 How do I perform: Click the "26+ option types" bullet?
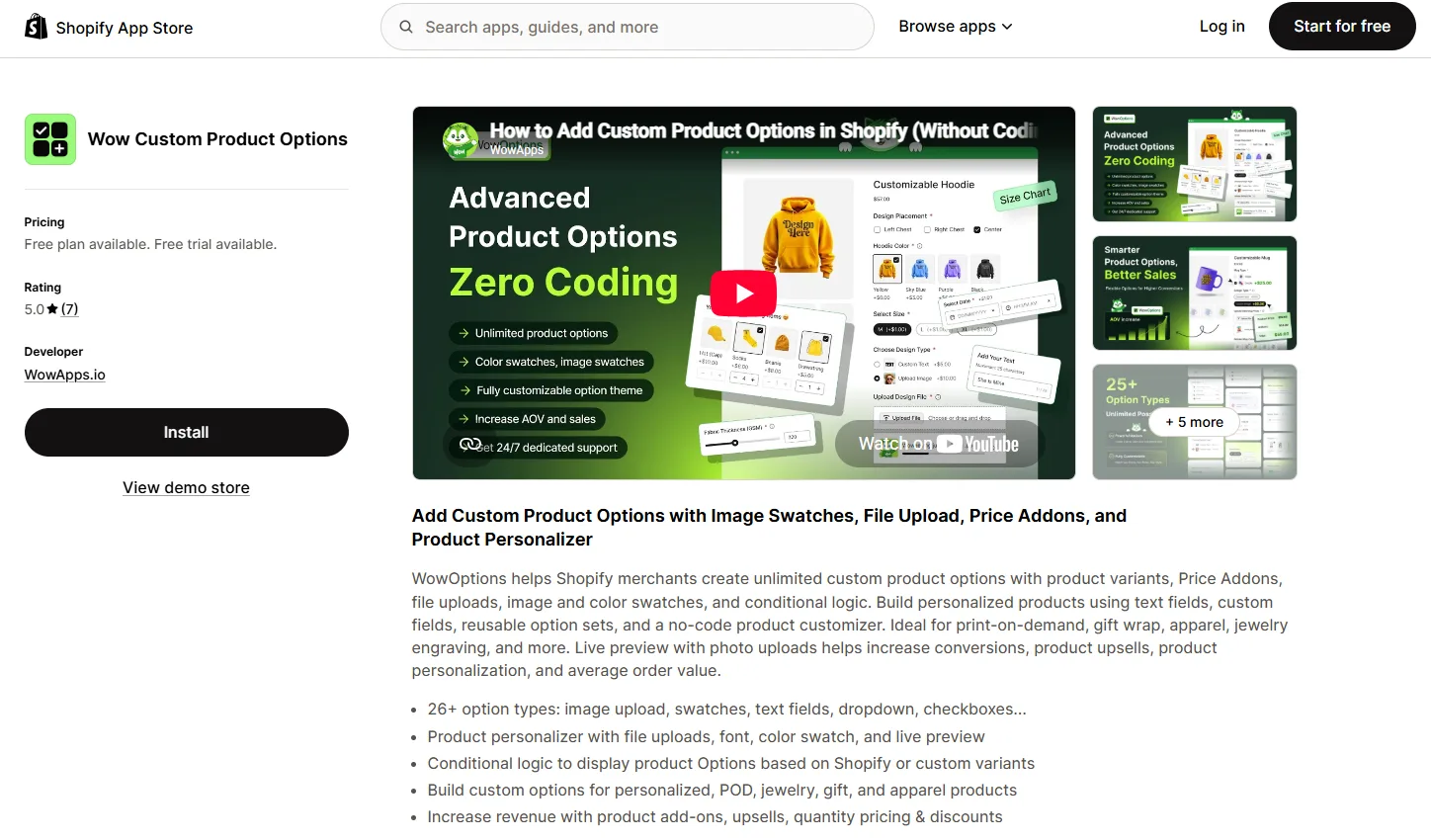pos(726,710)
